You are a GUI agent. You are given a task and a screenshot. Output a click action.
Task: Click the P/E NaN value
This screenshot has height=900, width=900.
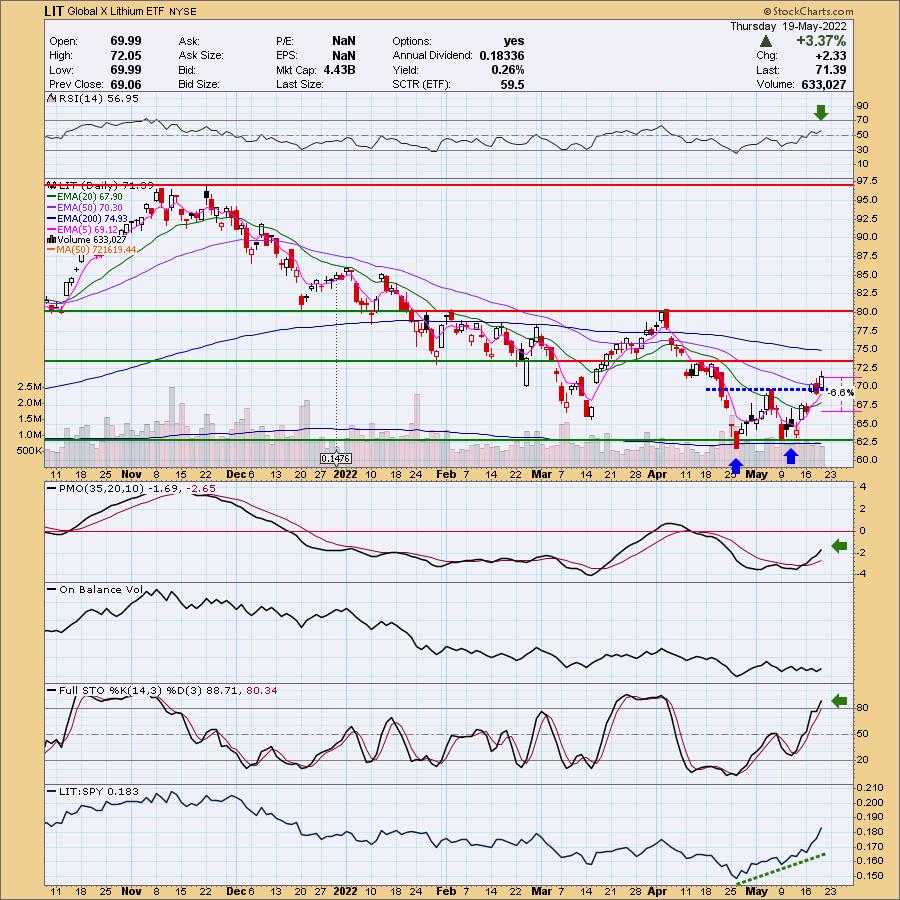pos(344,41)
